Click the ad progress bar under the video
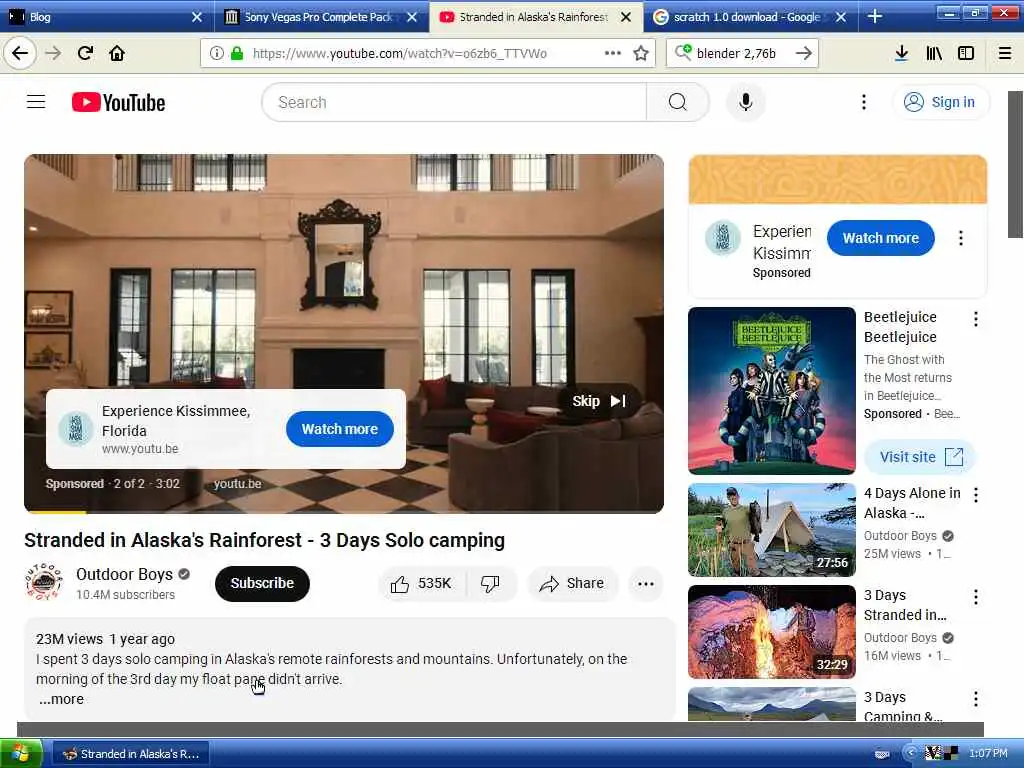1024x768 pixels. pos(344,511)
